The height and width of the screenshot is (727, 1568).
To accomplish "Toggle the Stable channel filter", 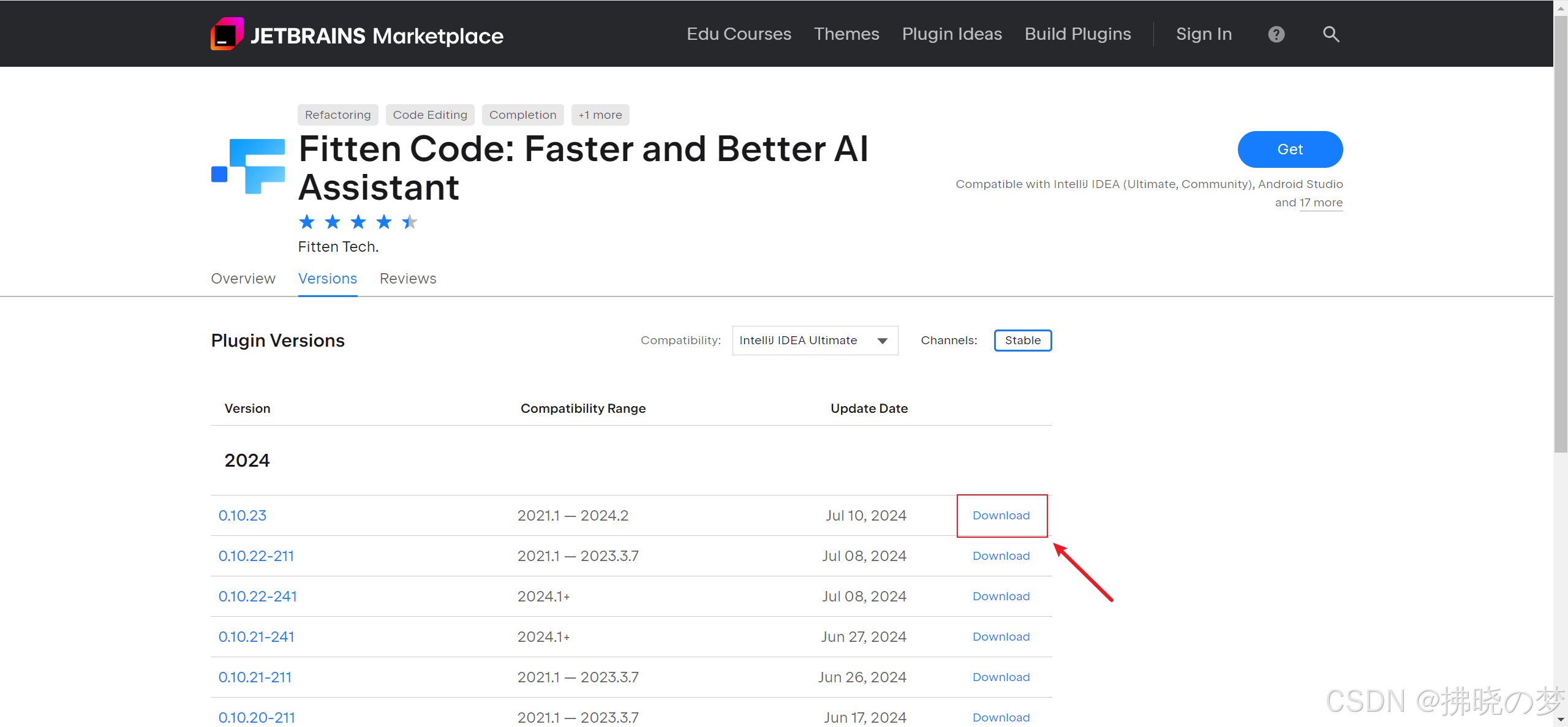I will coord(1022,341).
